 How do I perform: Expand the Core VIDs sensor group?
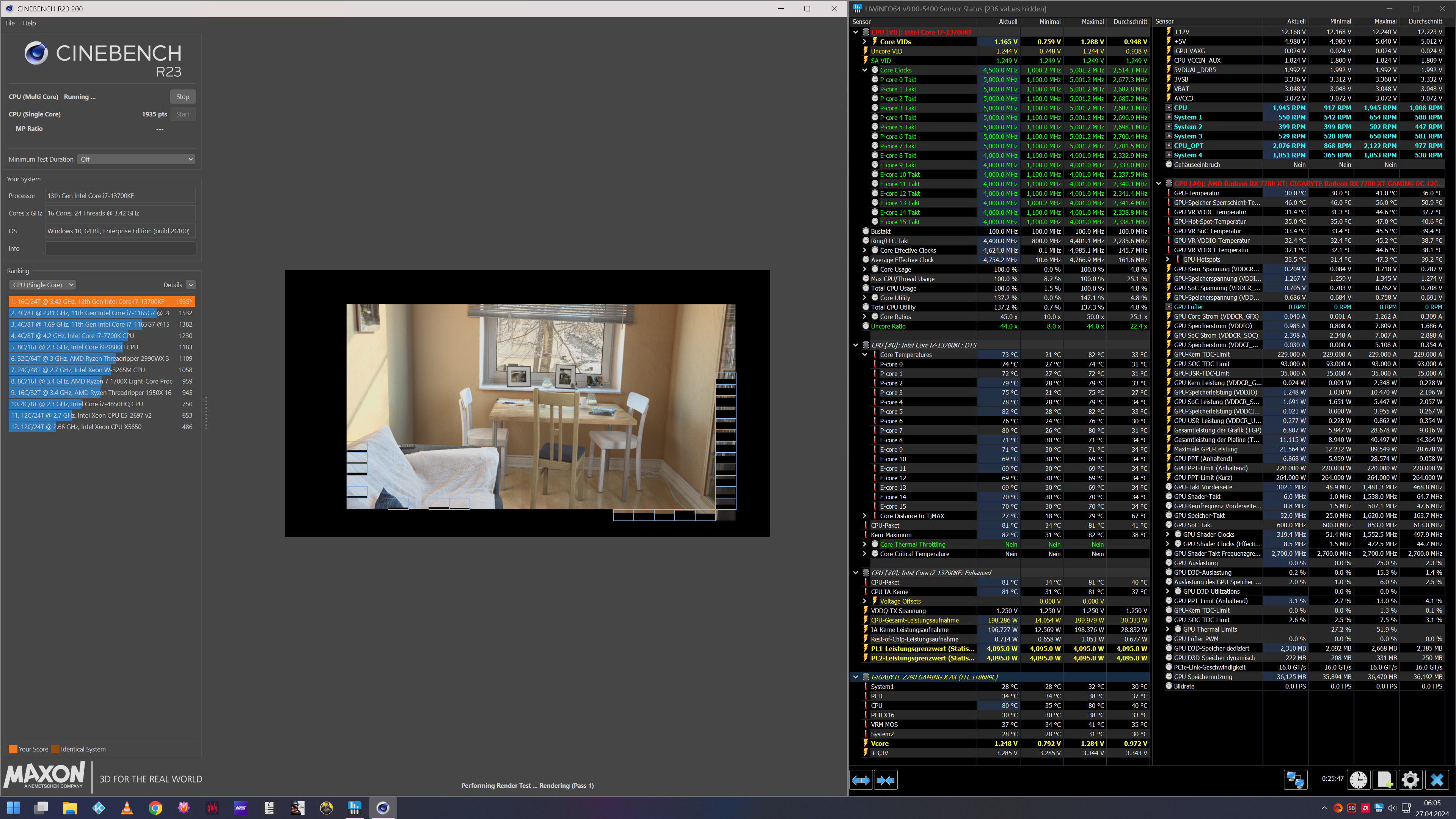click(x=865, y=41)
